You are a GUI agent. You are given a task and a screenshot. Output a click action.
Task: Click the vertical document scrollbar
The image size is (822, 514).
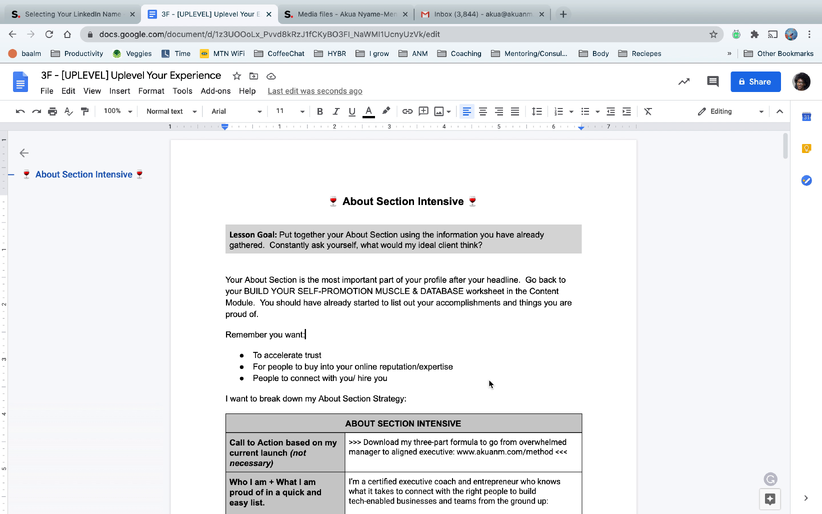click(x=785, y=146)
